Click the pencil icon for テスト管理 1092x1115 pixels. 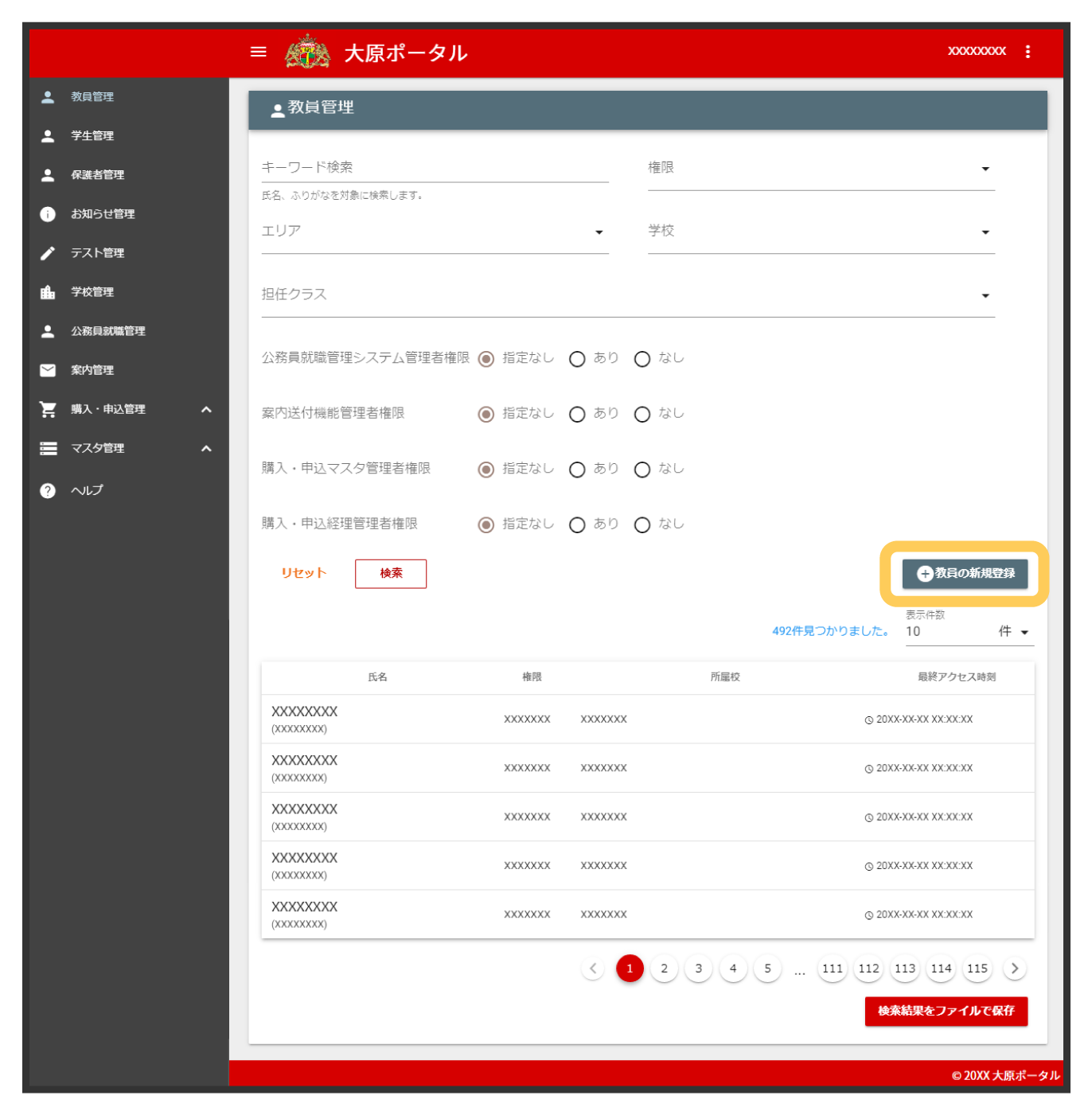tap(48, 253)
